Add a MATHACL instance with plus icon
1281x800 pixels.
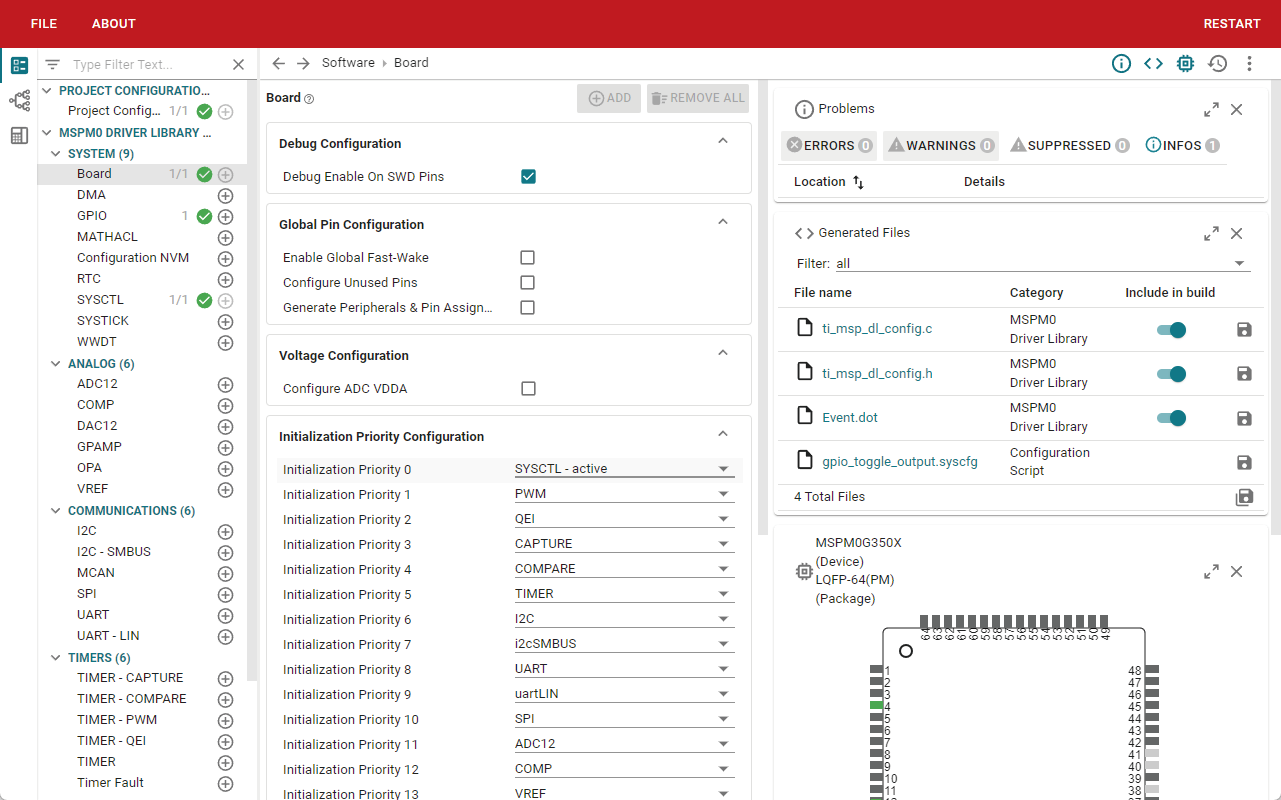[x=225, y=238]
